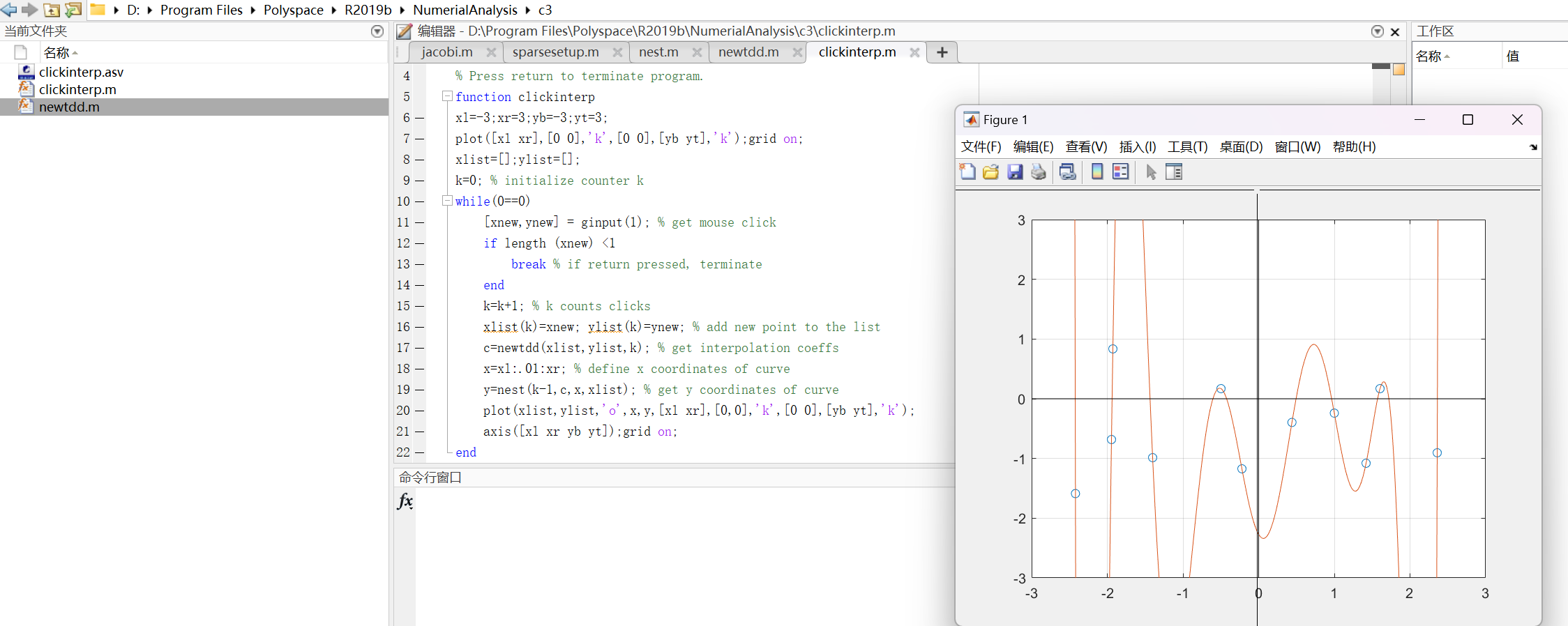Screen dimensions: 1568x626
Task: Close the editor panel with the X
Action: point(1395,31)
